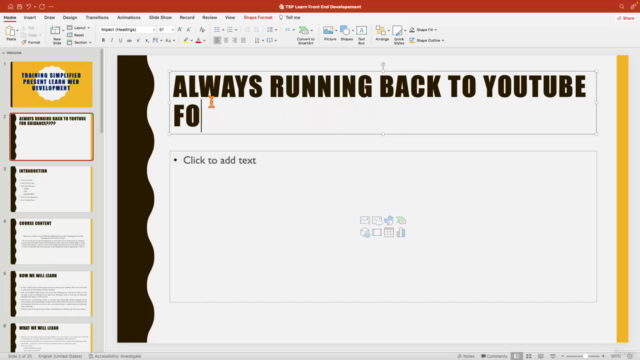640x360 pixels.
Task: Open the Shape Outline dropdown
Action: [426, 40]
